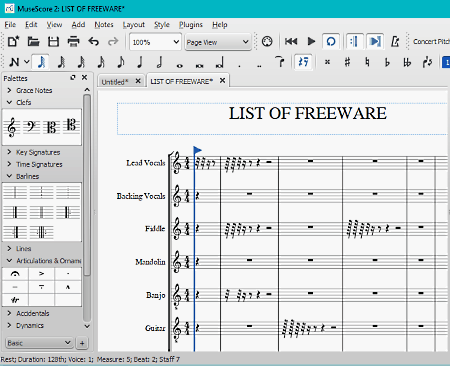The image size is (450, 366).
Task: Close the LIST OF FREEWARE tab
Action: click(222, 81)
